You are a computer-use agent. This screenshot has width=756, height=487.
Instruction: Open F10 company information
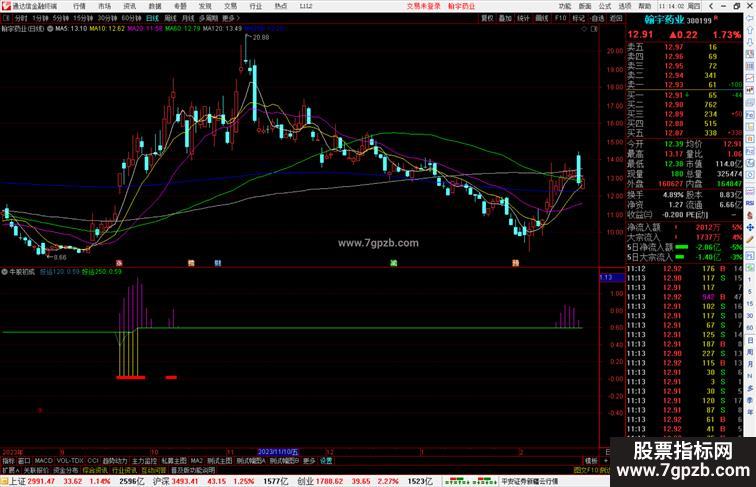pos(560,18)
